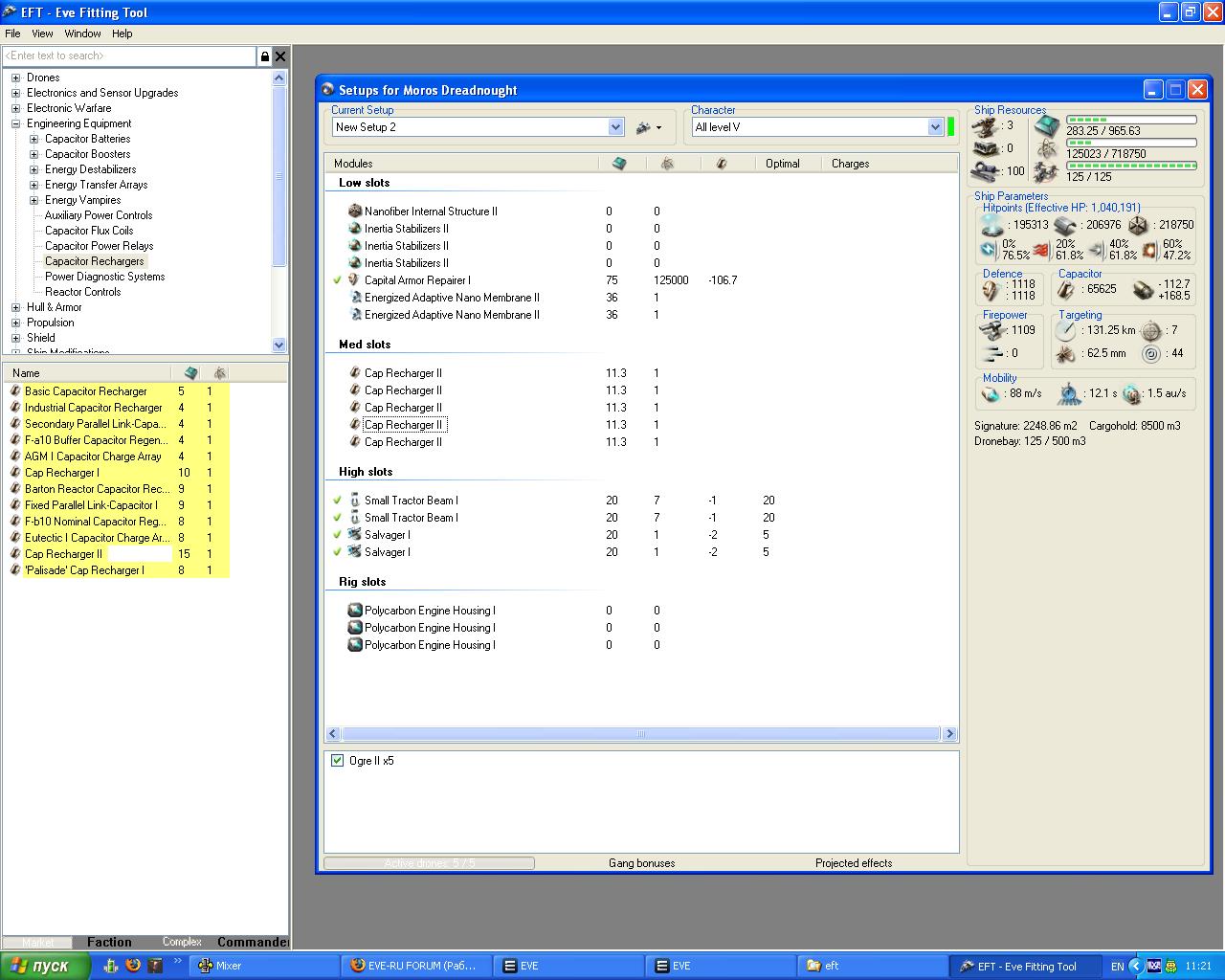1225x980 pixels.
Task: Expand the Drones tree category
Action: click(x=15, y=78)
